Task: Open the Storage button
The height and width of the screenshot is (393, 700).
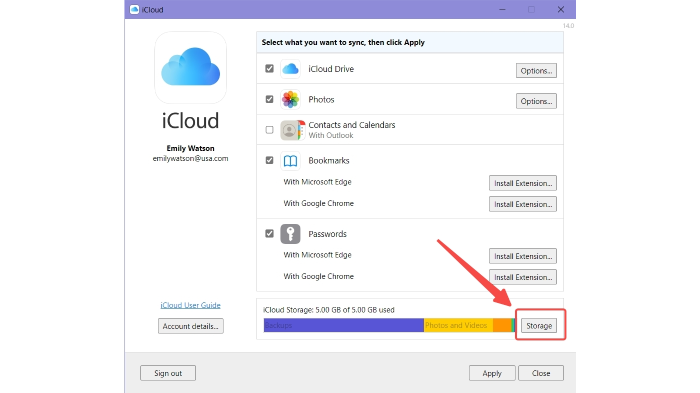Action: point(539,326)
